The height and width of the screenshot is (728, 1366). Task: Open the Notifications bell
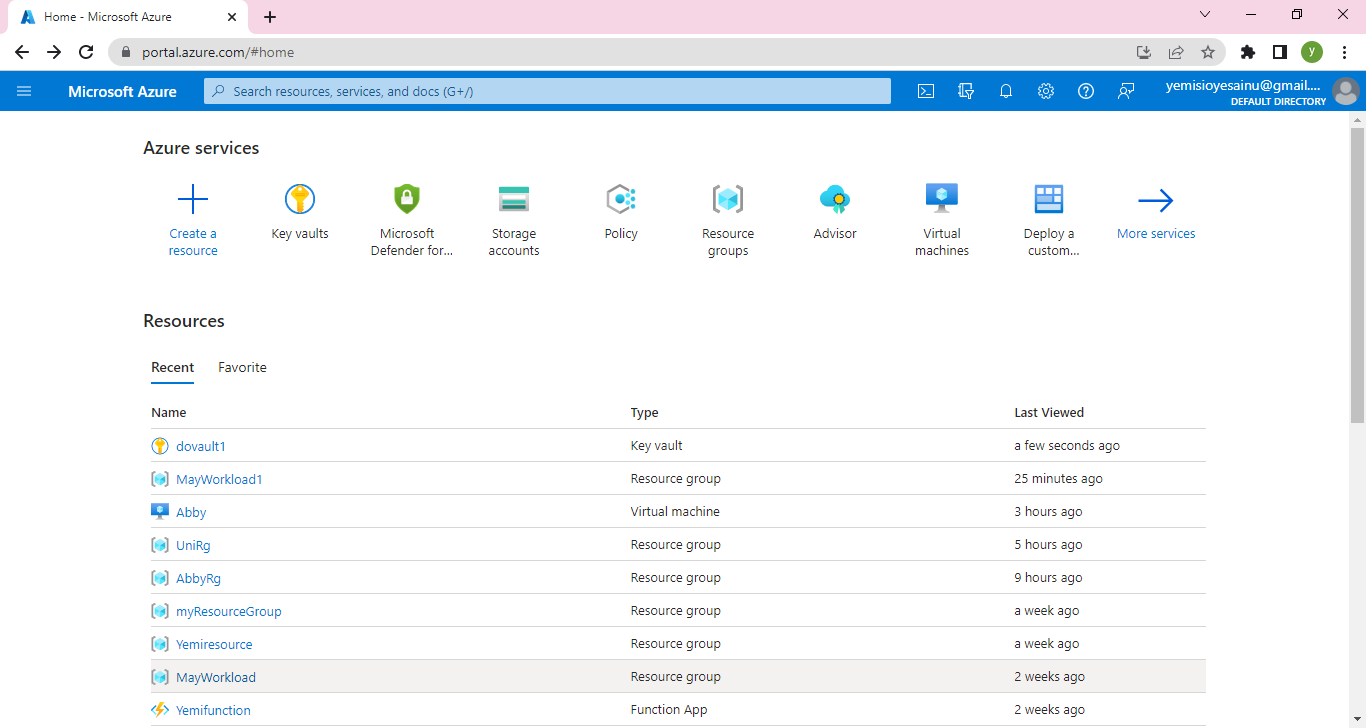pyautogui.click(x=1006, y=91)
